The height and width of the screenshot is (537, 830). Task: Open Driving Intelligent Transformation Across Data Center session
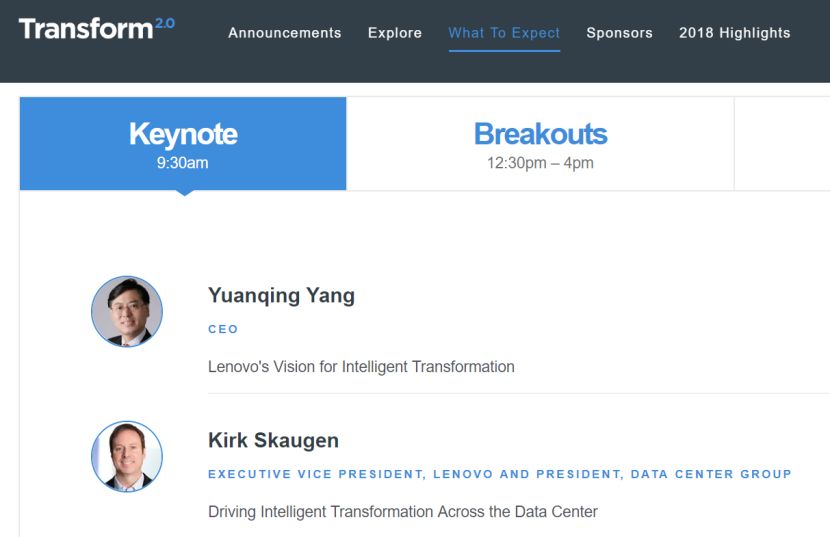pyautogui.click(x=402, y=512)
